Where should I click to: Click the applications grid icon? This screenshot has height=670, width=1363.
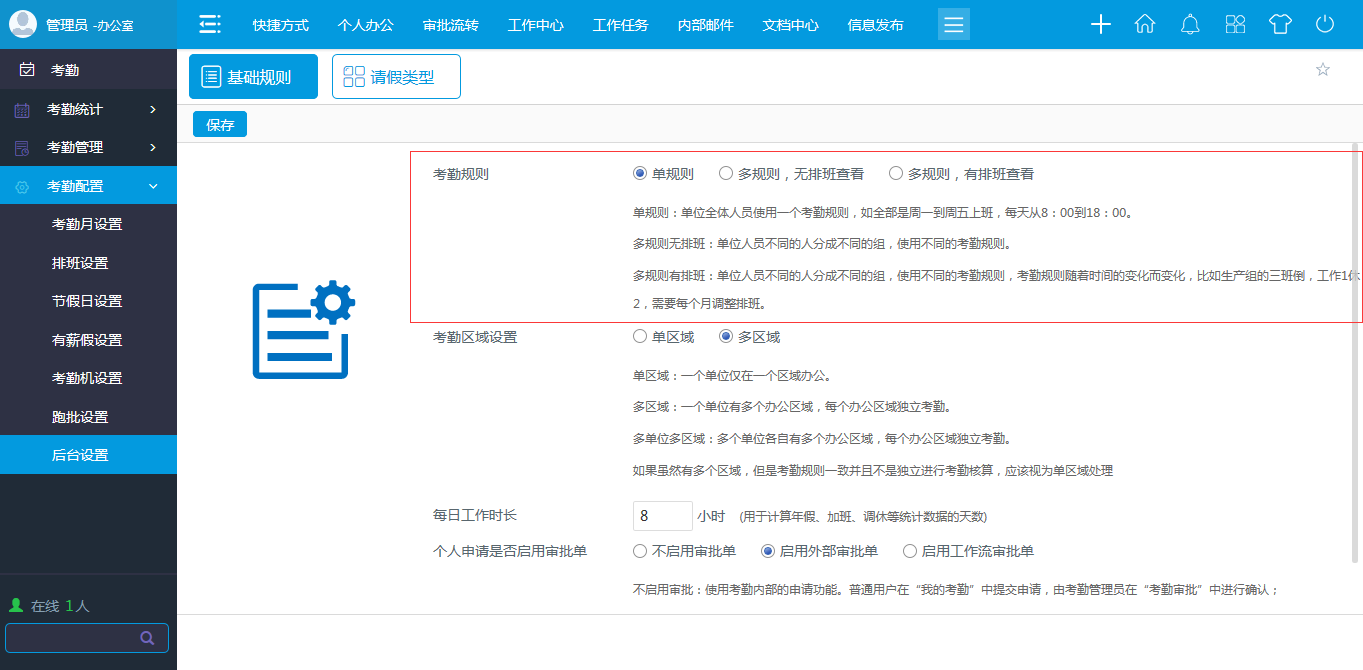(x=1234, y=24)
